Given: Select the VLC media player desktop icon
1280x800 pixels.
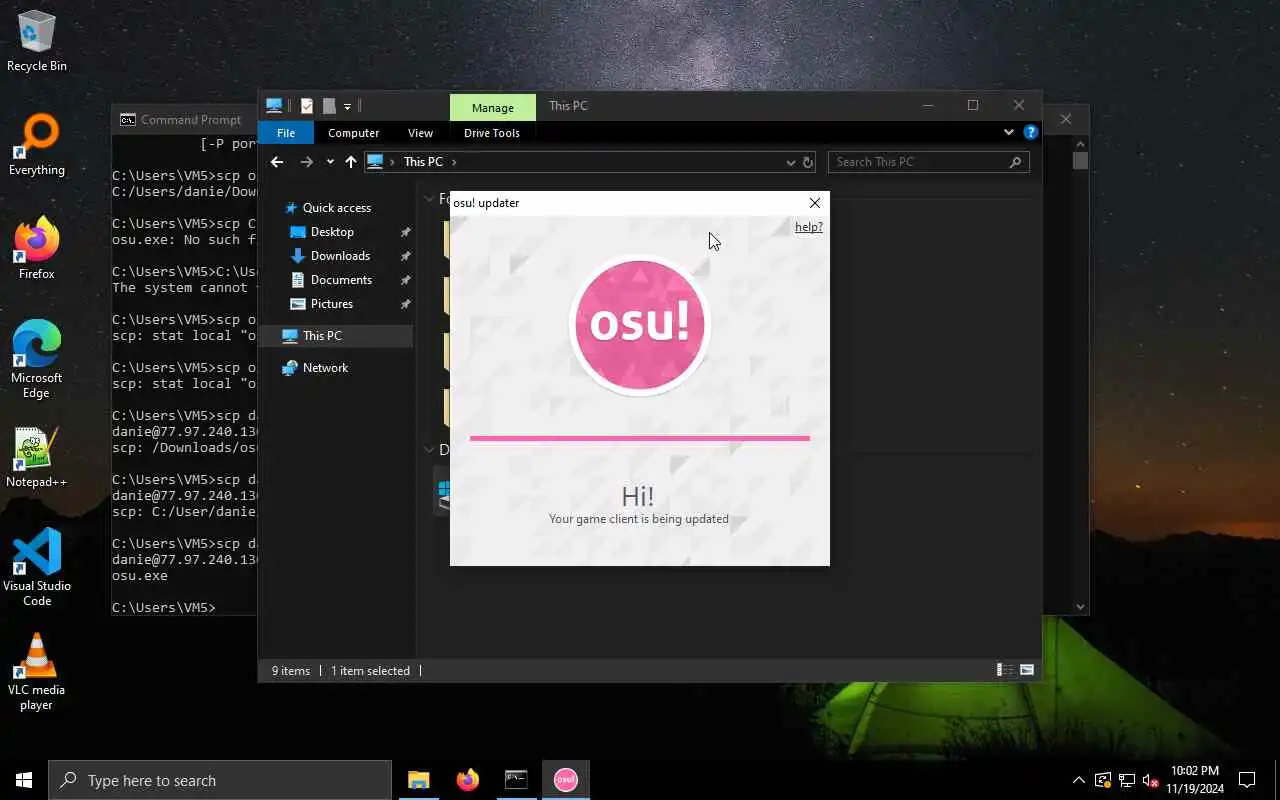Looking at the screenshot, I should (37, 672).
